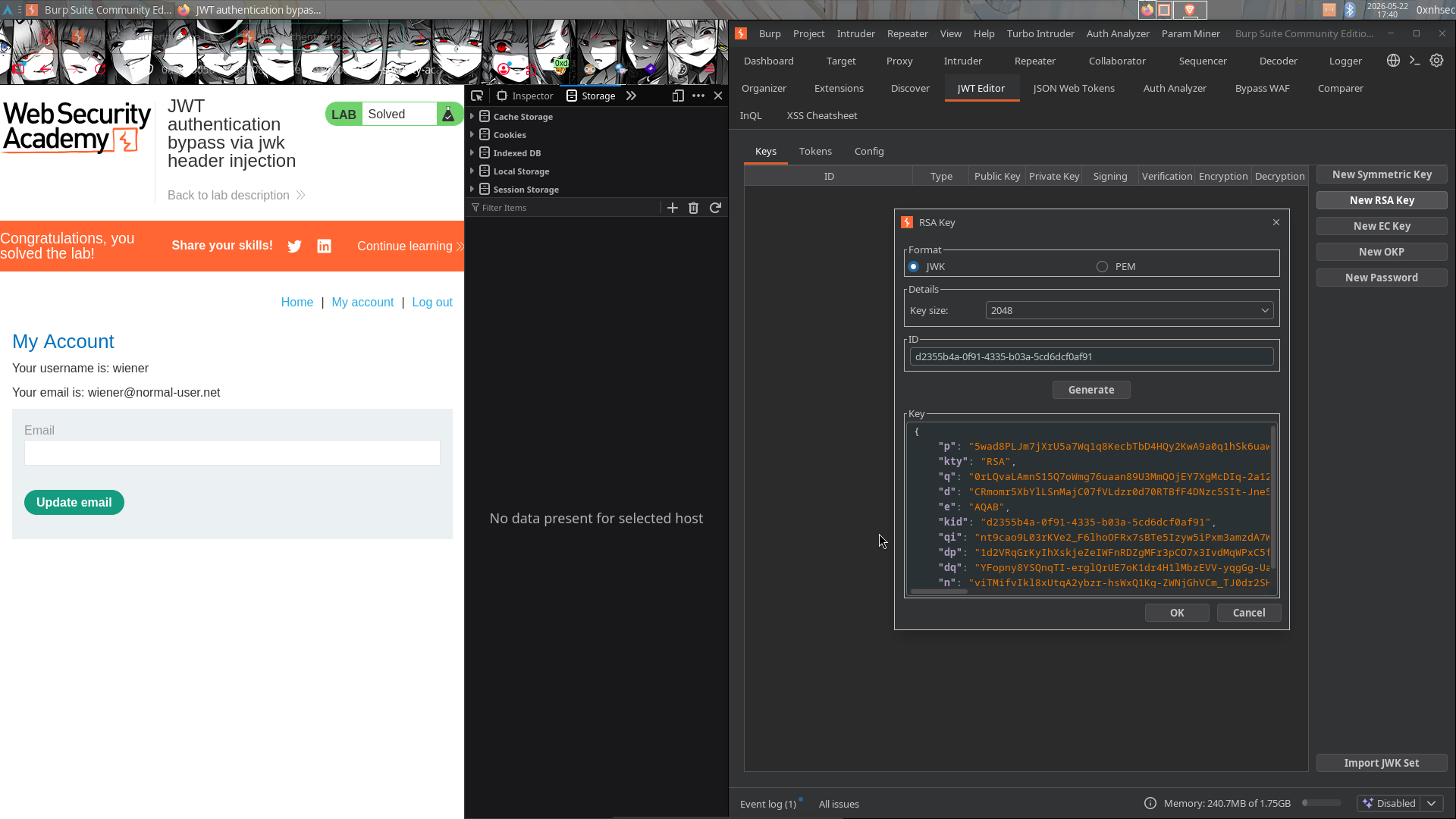Open Burp settings gear icon
Screen dimensions: 1456x819
tap(1436, 61)
